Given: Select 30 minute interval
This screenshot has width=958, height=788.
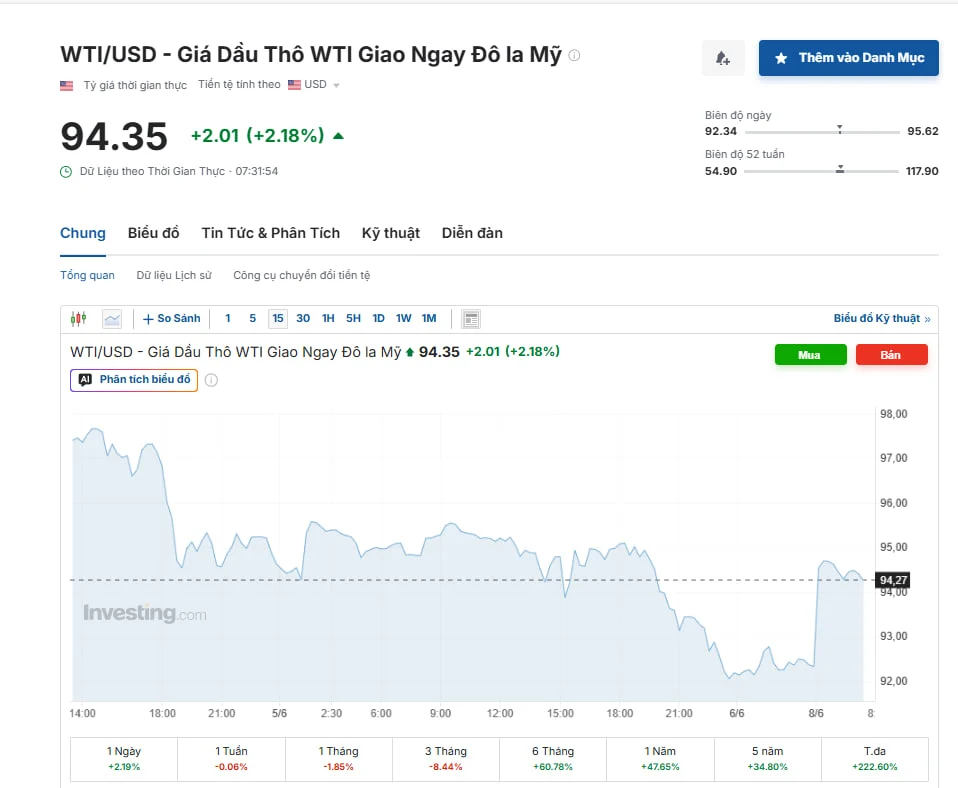Looking at the screenshot, I should click(x=303, y=319).
